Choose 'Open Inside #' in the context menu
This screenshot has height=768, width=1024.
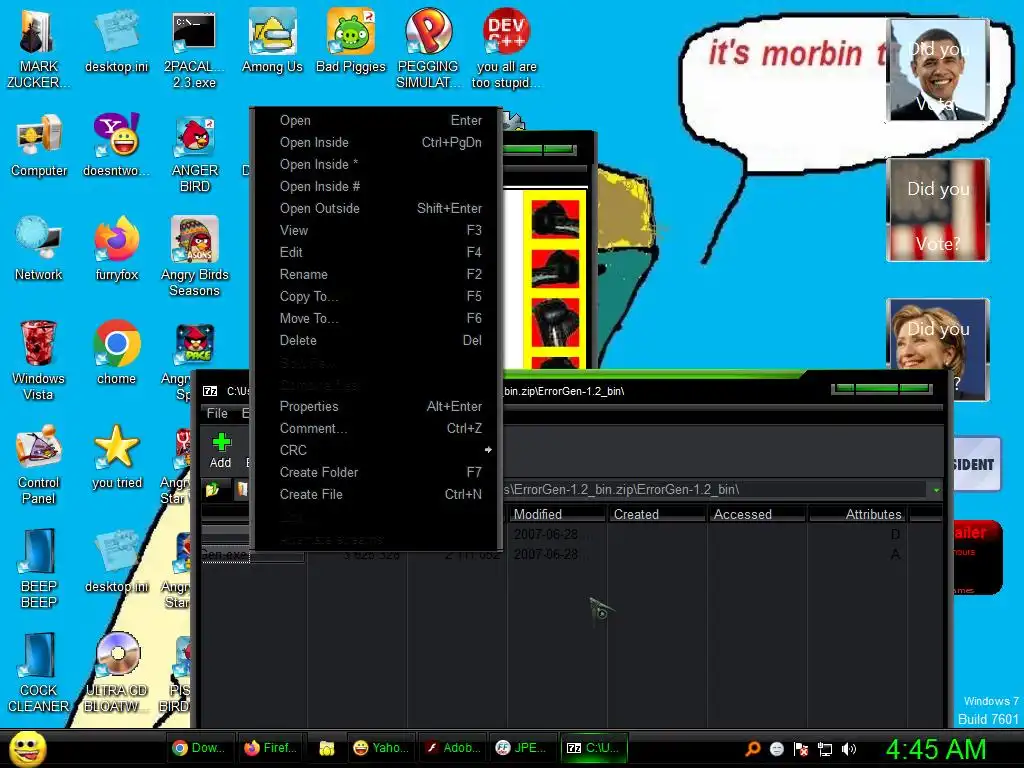click(x=381, y=186)
